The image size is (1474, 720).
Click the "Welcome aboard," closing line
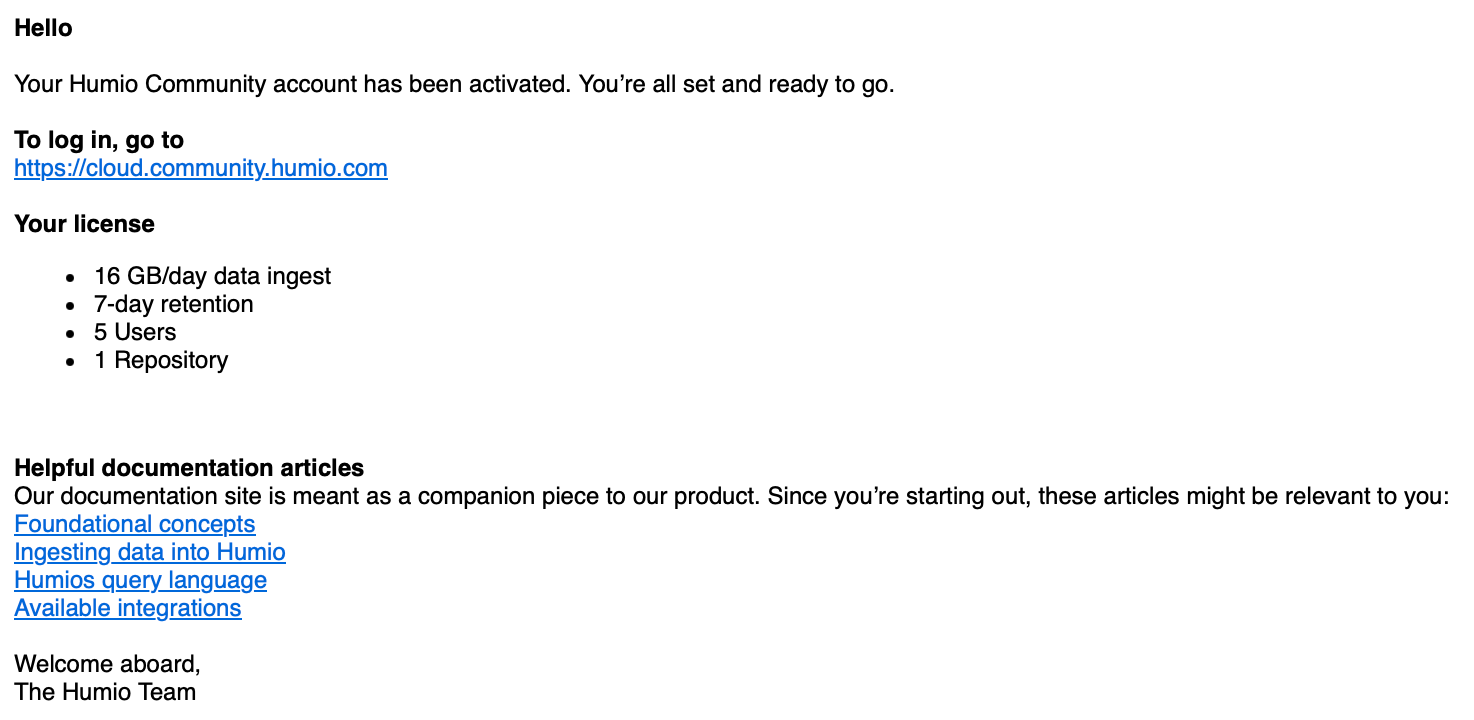coord(107,664)
